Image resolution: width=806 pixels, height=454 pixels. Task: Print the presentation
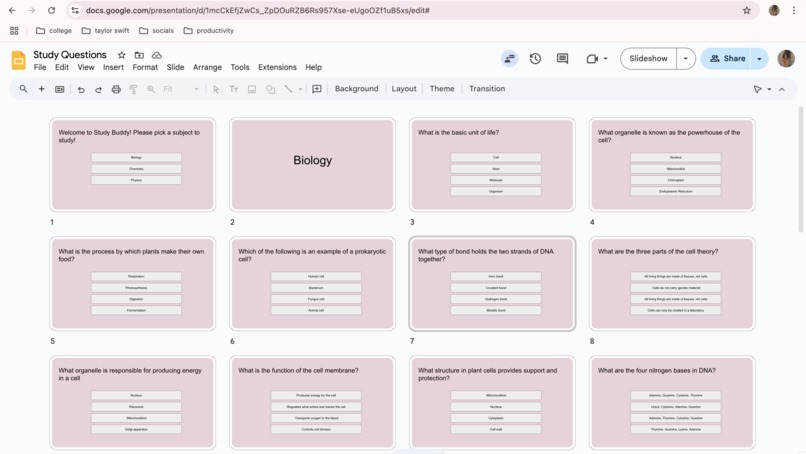116,89
